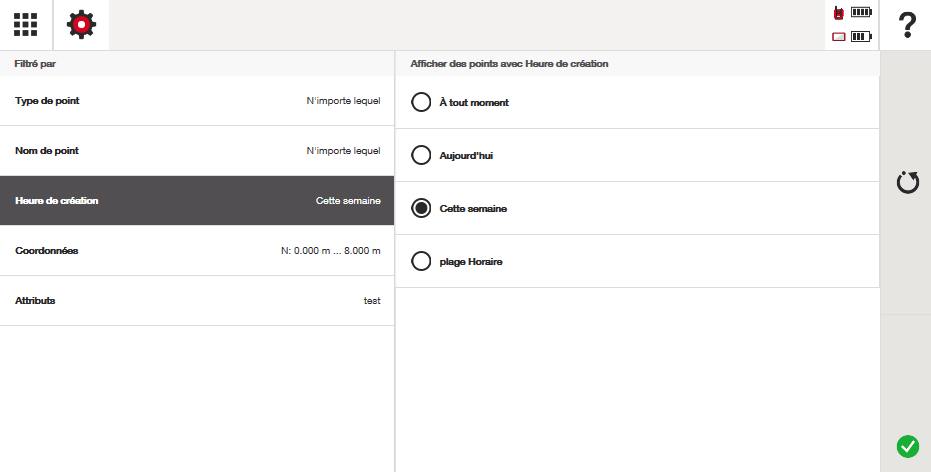This screenshot has width=931, height=472.
Task: Click the red instrument status icon
Action: [x=839, y=13]
